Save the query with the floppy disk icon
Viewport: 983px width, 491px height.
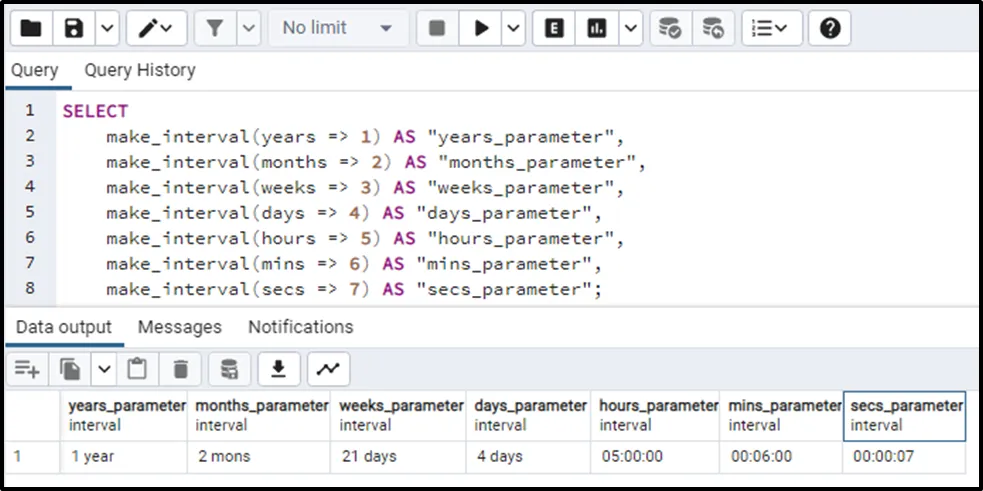[74, 29]
